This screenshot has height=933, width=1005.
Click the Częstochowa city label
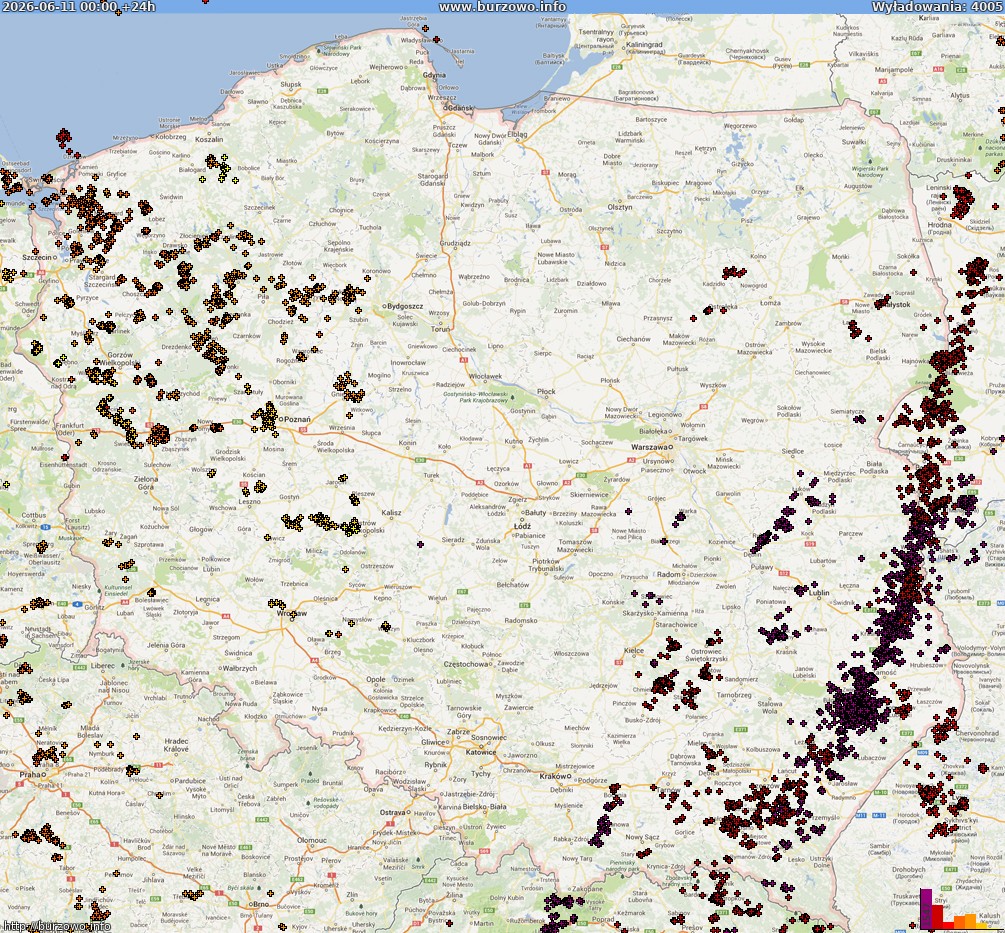(466, 664)
